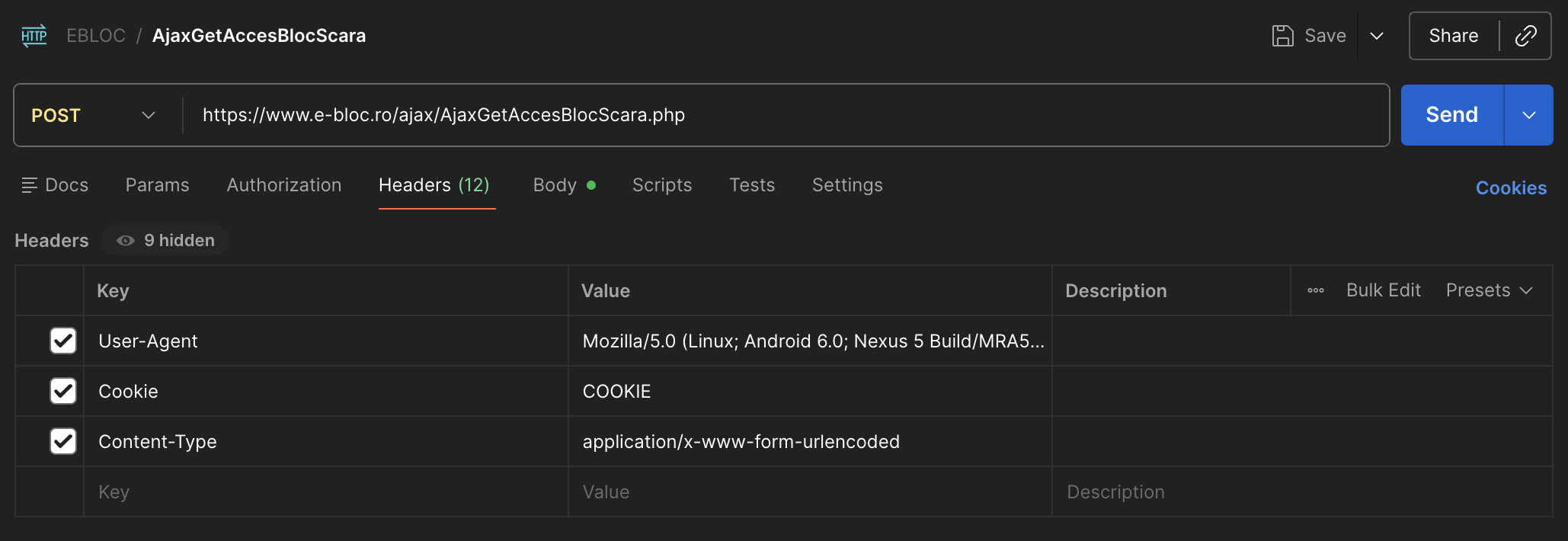Viewport: 1568px width, 541px height.
Task: Toggle the Content-Type header checkbox
Action: (x=63, y=441)
